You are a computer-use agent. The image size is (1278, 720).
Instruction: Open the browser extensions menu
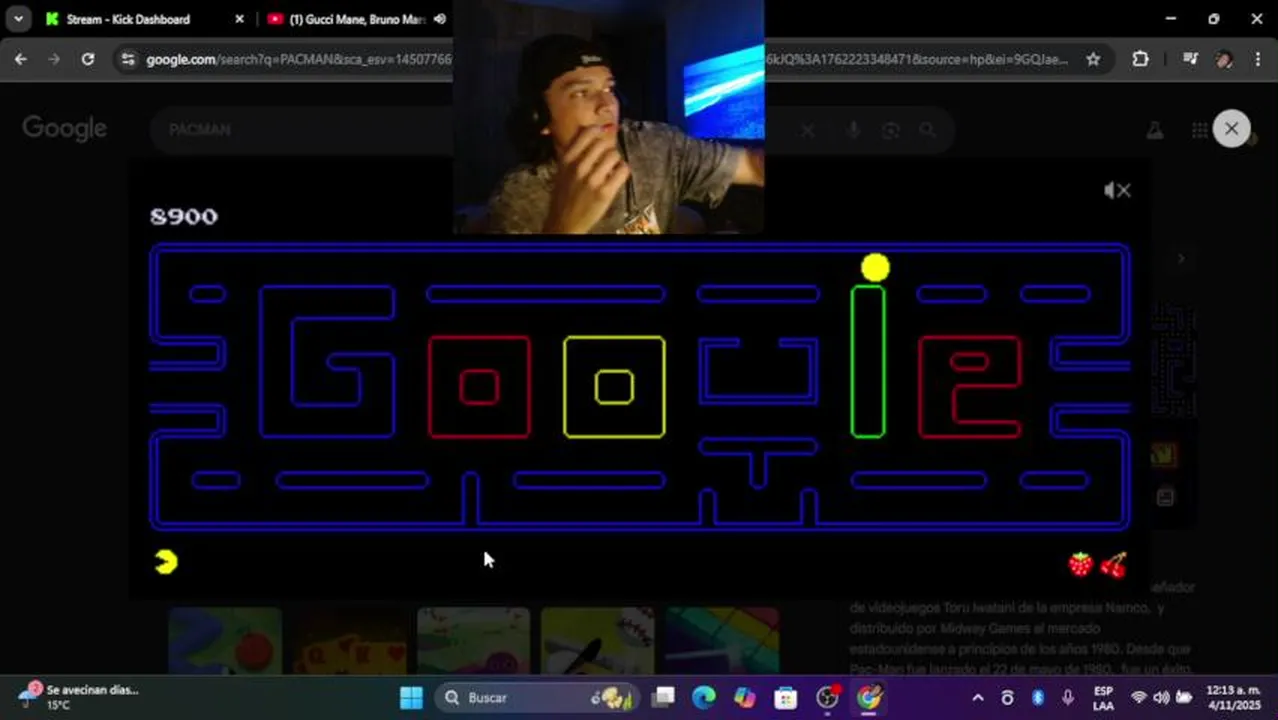click(x=1140, y=59)
